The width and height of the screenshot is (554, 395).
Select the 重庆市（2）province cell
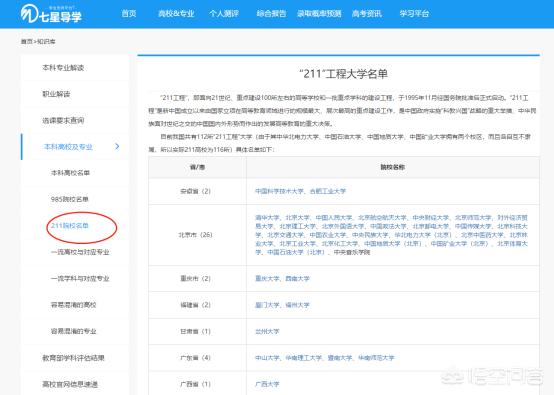[x=197, y=278]
